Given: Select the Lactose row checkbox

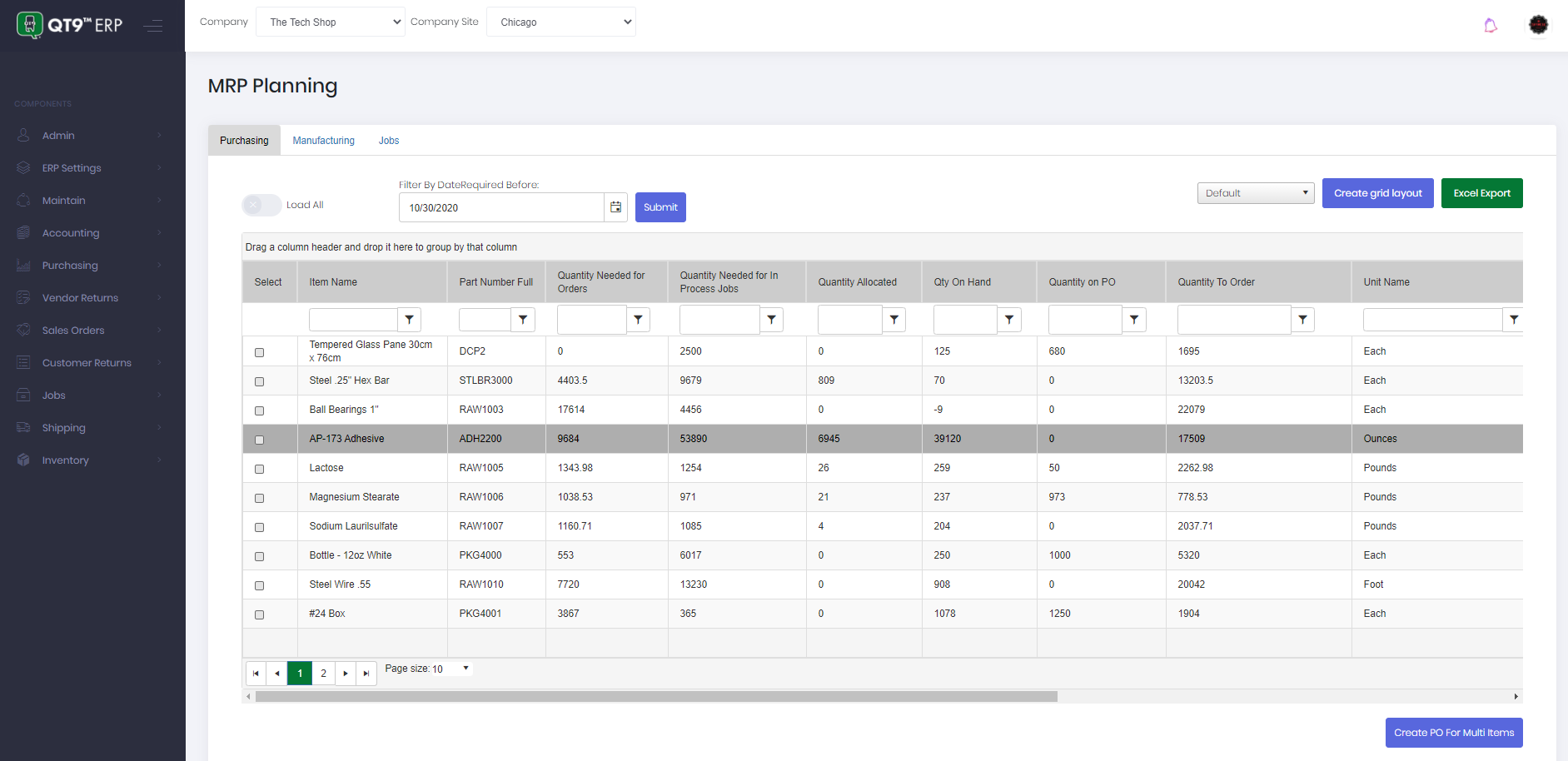Looking at the screenshot, I should [259, 469].
